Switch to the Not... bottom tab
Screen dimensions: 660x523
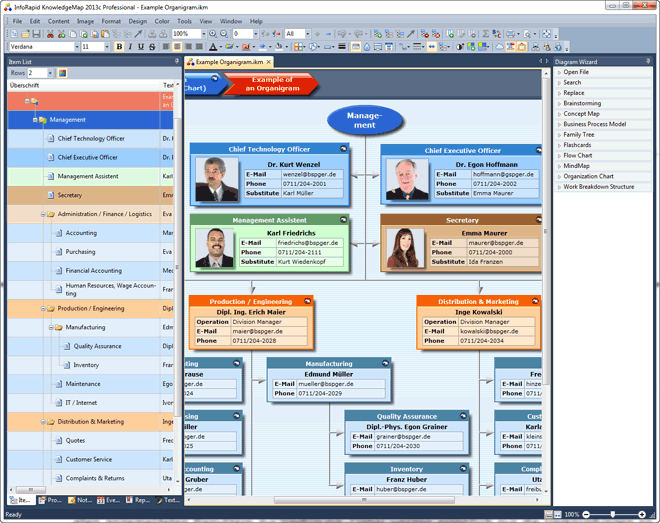(x=80, y=500)
